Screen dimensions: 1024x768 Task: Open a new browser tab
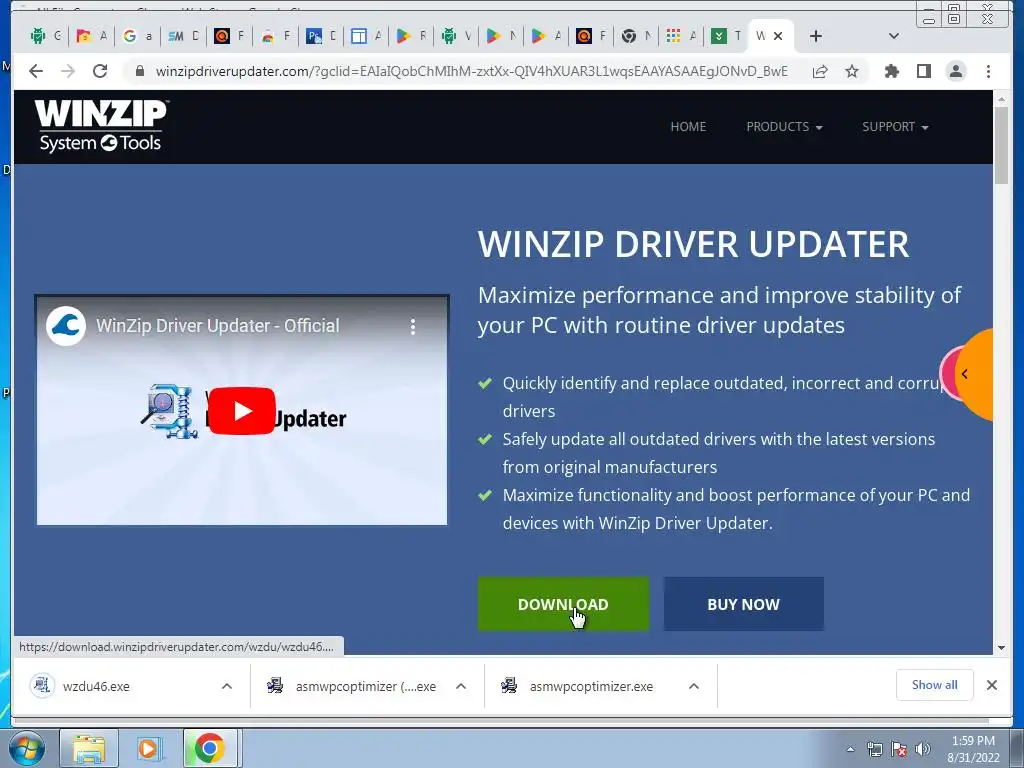coord(816,36)
